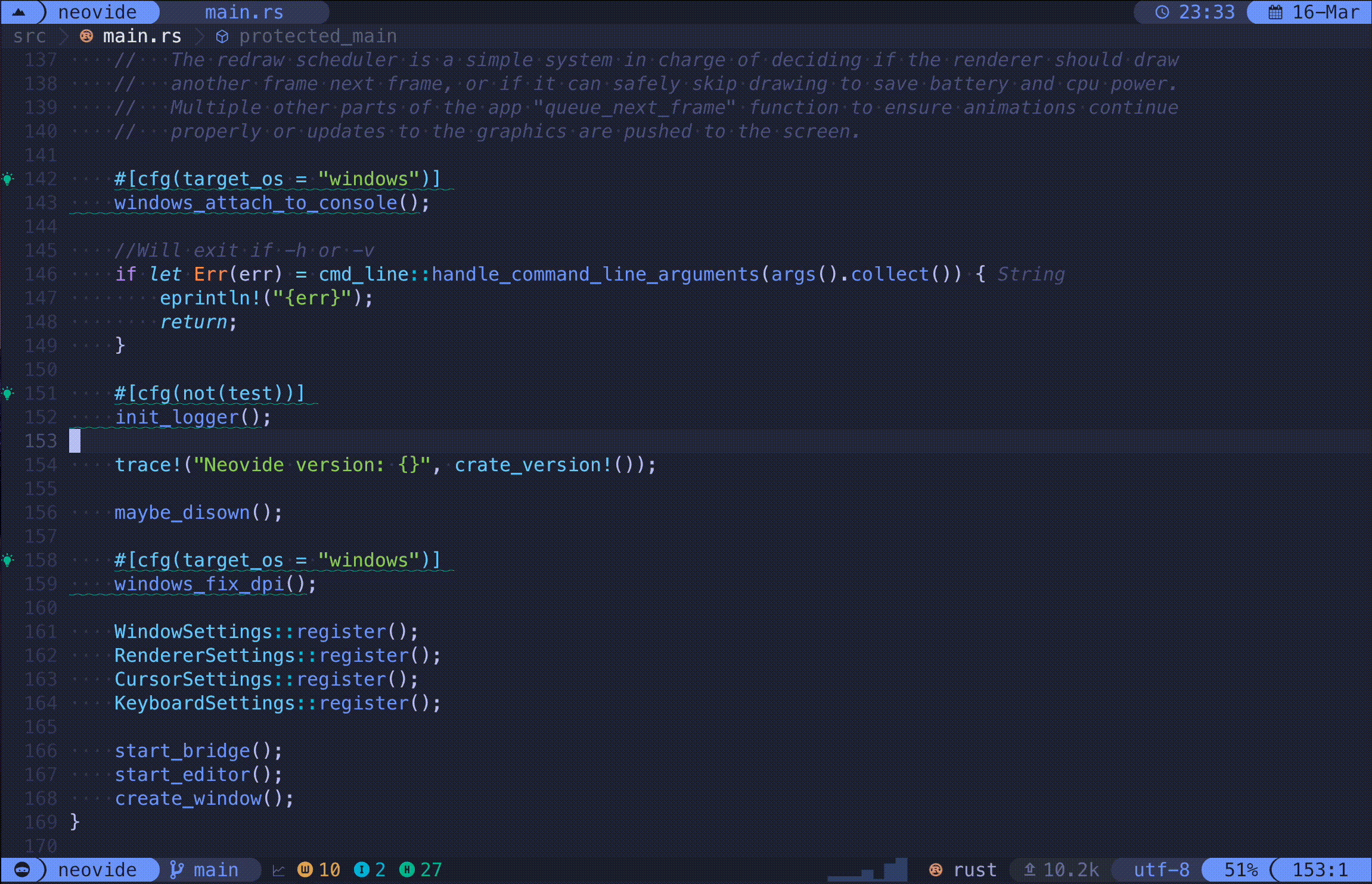
Task: Click the main branch name in statusline
Action: [x=216, y=870]
